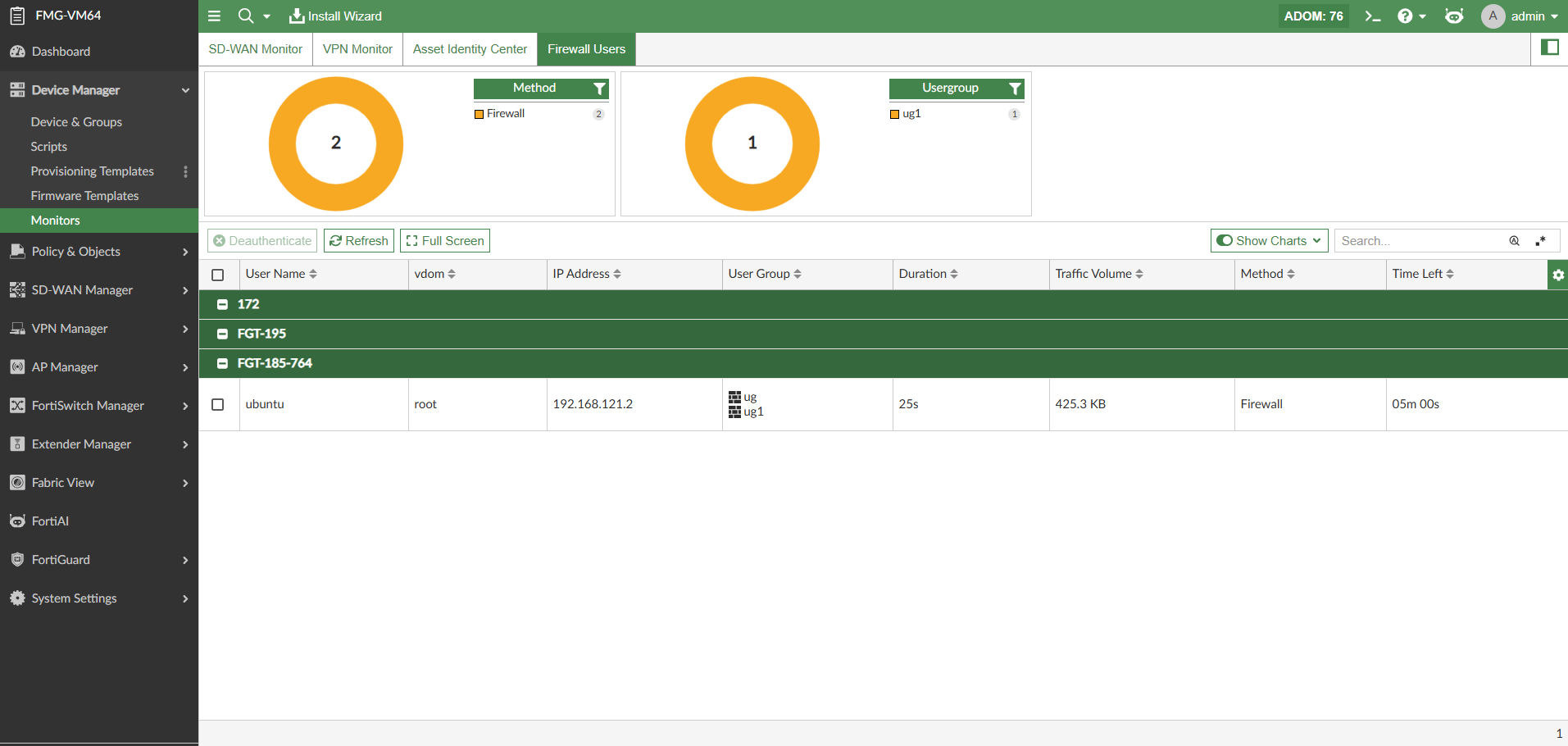Sort by Traffic Volume column

1099,274
